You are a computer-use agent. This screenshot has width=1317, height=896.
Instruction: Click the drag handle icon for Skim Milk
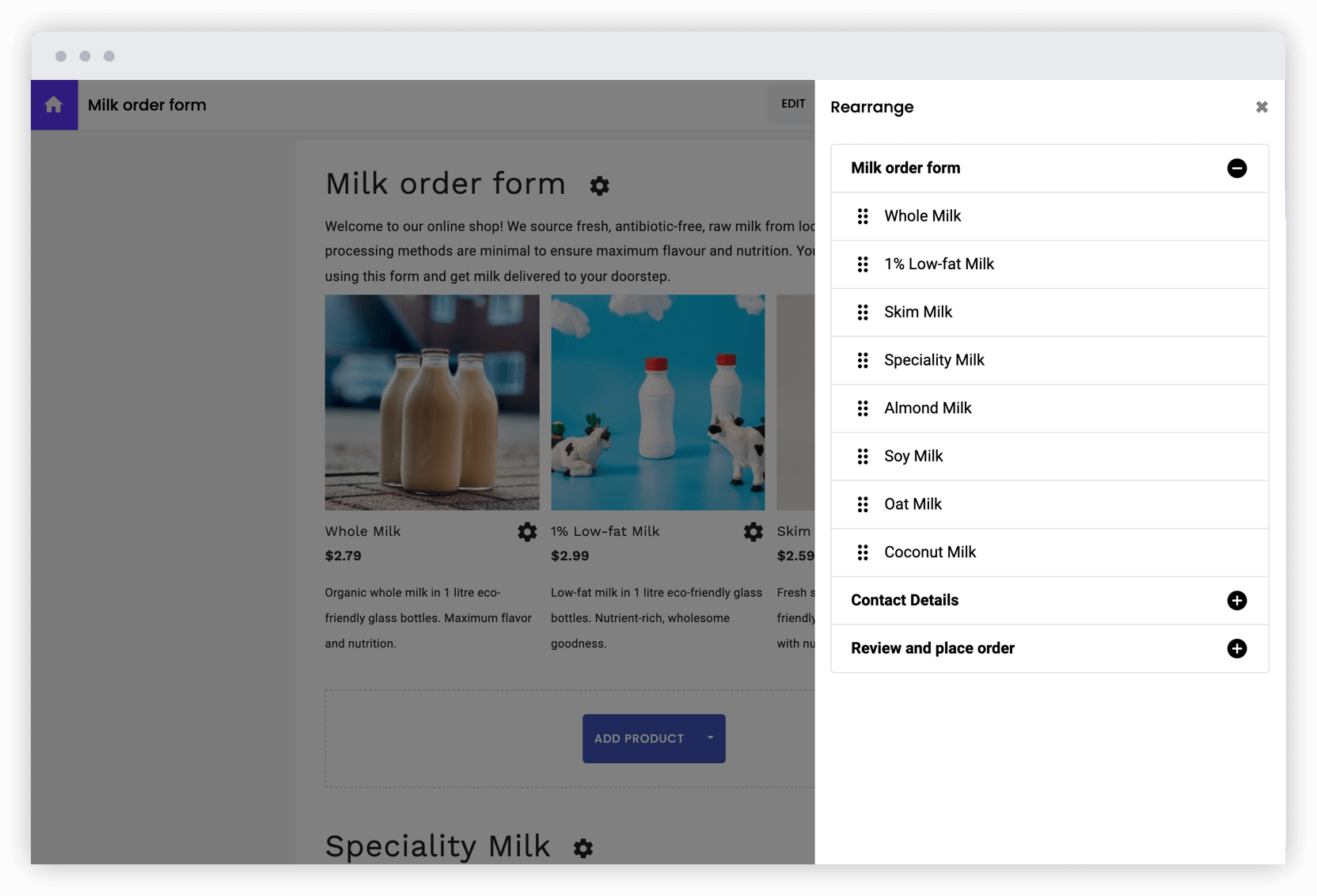point(863,312)
